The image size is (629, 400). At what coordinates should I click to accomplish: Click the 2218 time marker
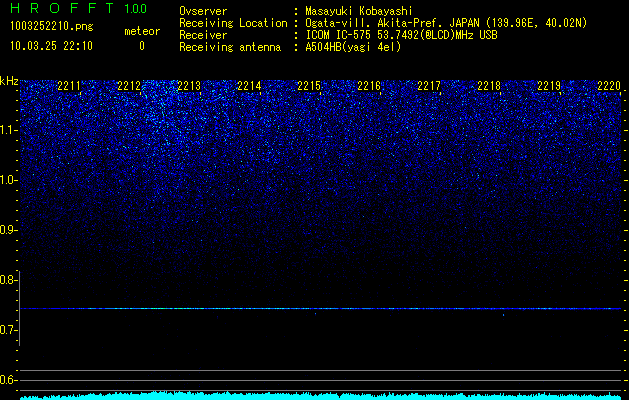(x=489, y=86)
